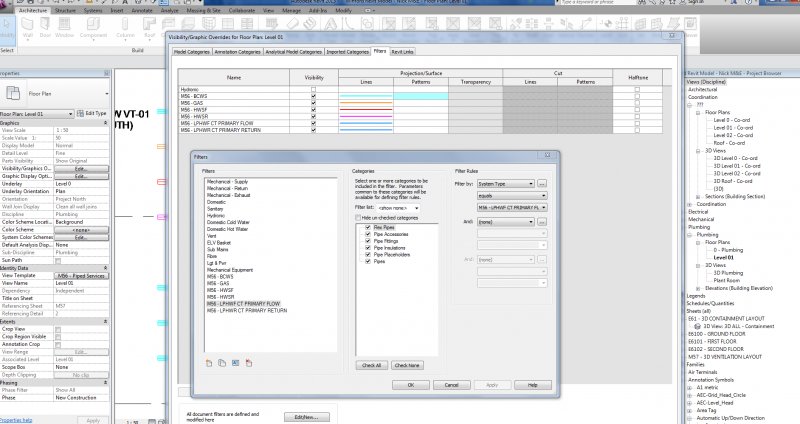The image size is (800, 424).
Task: Select Domestic Cold Water in filters list
Action: [x=228, y=222]
